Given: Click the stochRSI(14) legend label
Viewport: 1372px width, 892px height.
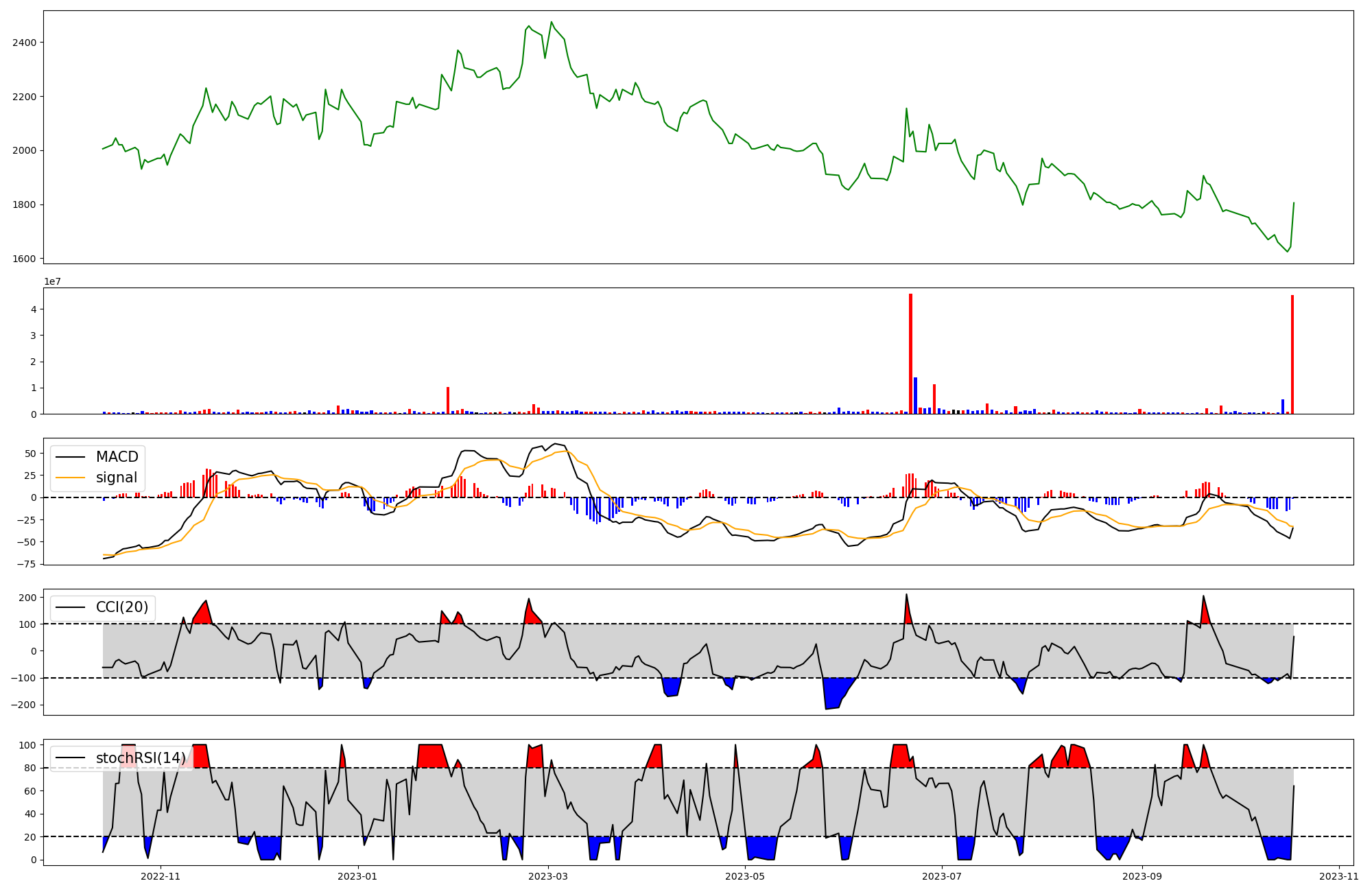Looking at the screenshot, I should pyautogui.click(x=141, y=758).
